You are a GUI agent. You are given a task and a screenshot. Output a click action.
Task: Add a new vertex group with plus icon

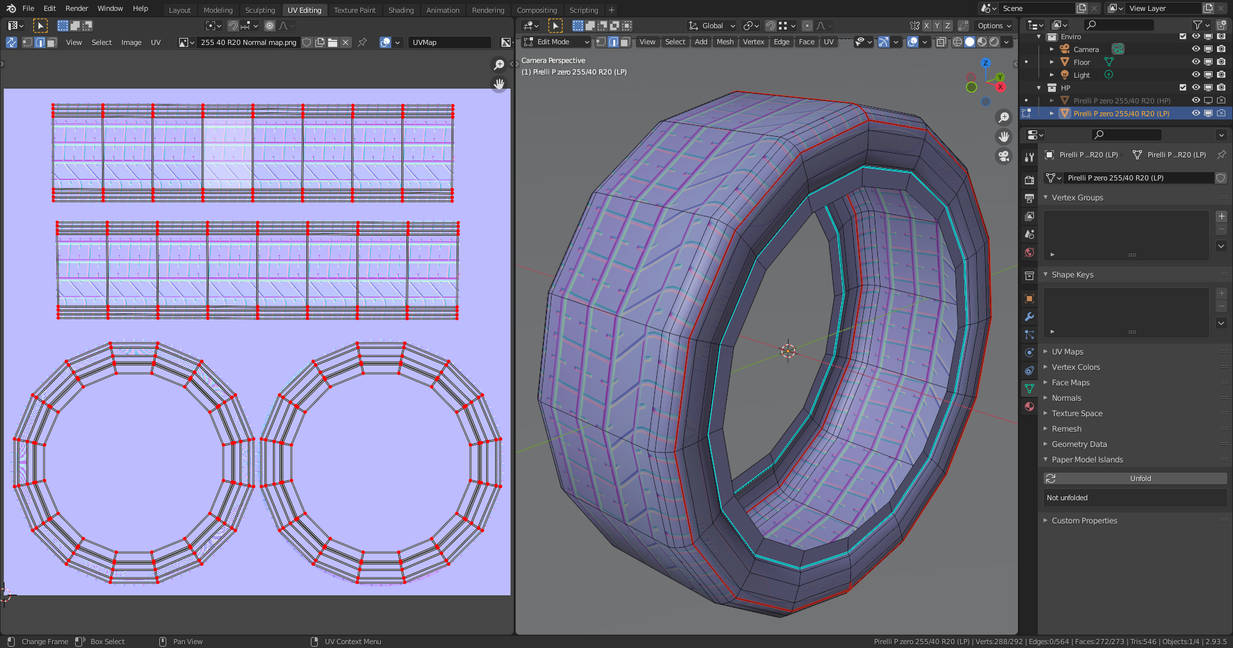pyautogui.click(x=1221, y=216)
